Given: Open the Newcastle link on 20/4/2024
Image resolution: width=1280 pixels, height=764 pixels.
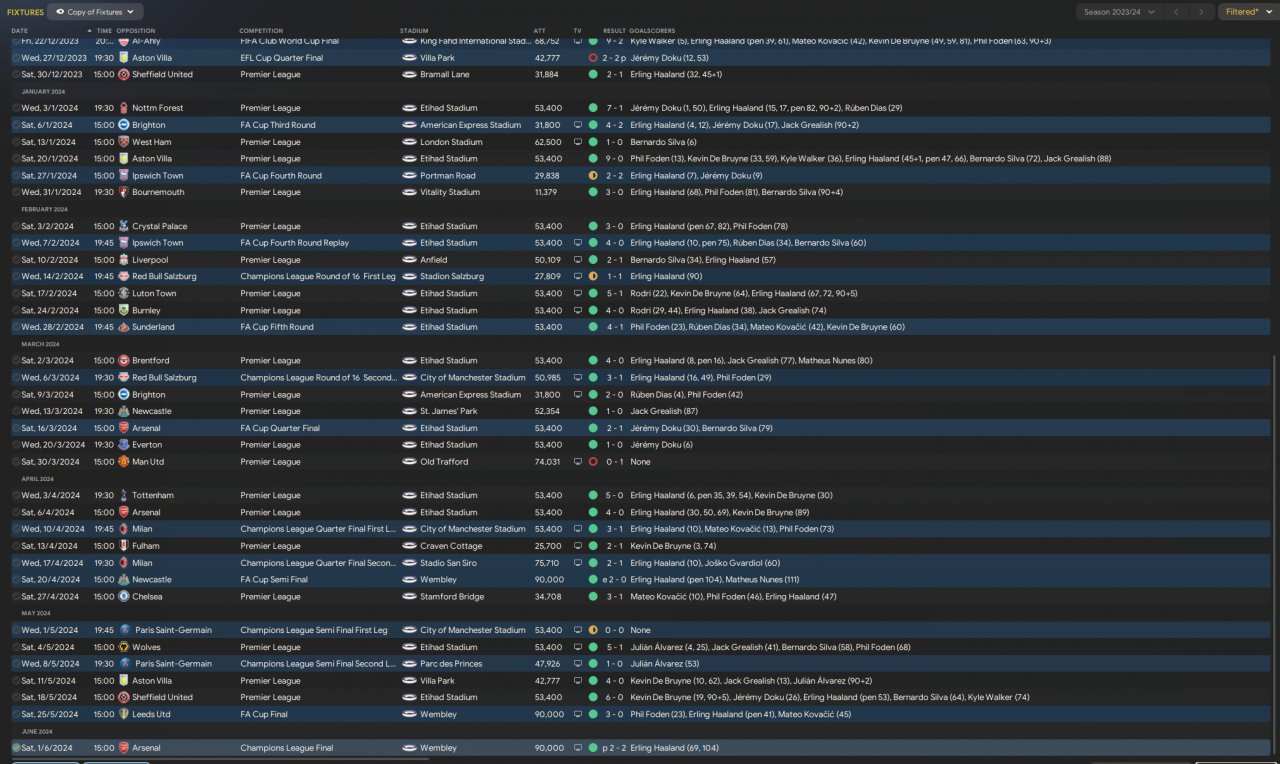Looking at the screenshot, I should (x=152, y=579).
